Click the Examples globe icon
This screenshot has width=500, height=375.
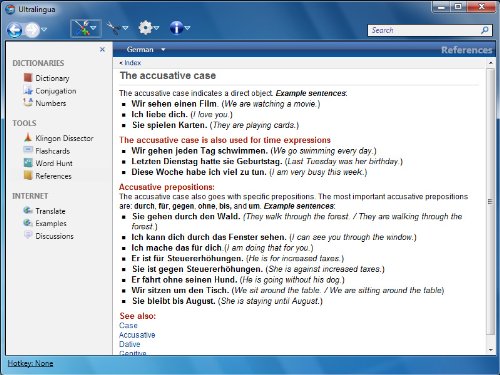28,223
